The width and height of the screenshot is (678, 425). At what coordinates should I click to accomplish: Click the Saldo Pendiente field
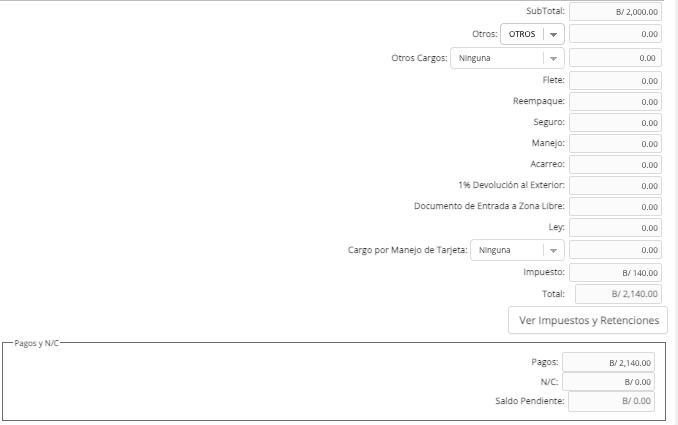click(x=611, y=401)
